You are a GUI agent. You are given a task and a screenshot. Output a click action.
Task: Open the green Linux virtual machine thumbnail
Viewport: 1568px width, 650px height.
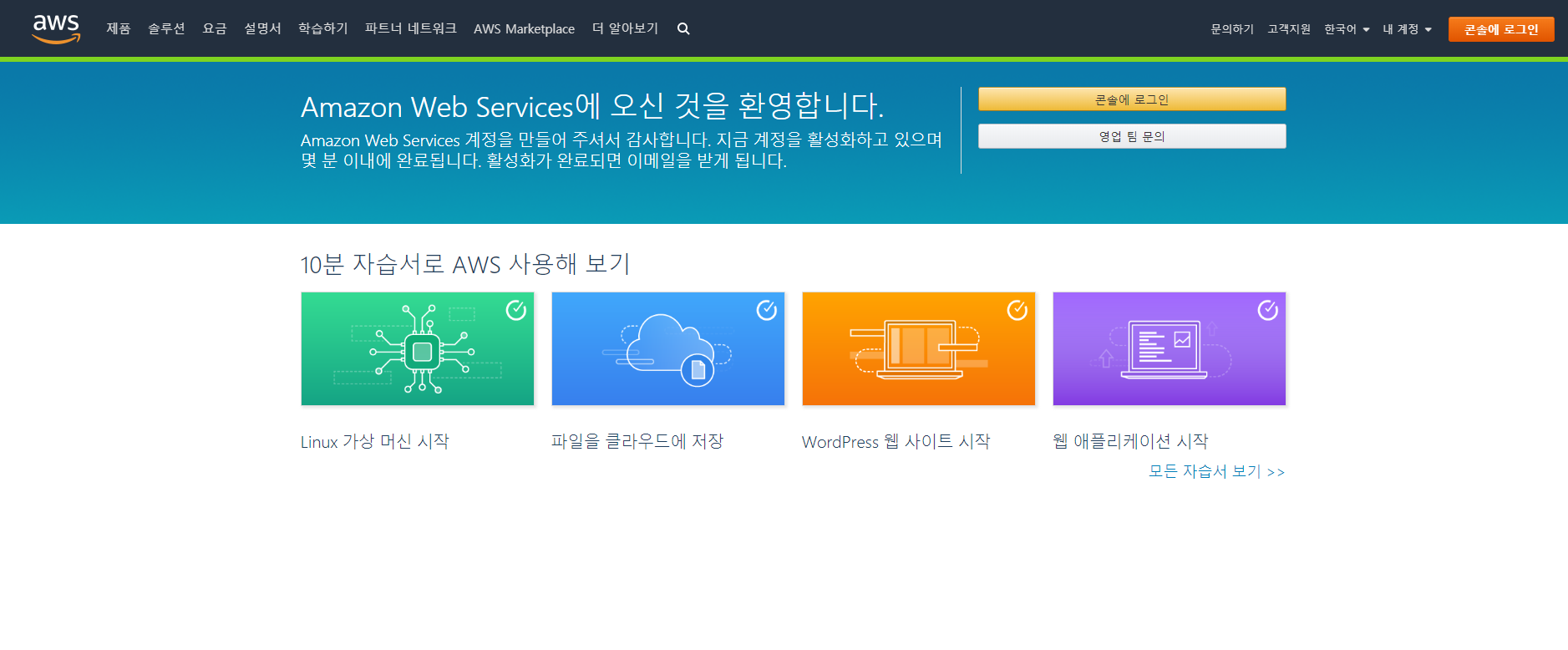tap(418, 348)
